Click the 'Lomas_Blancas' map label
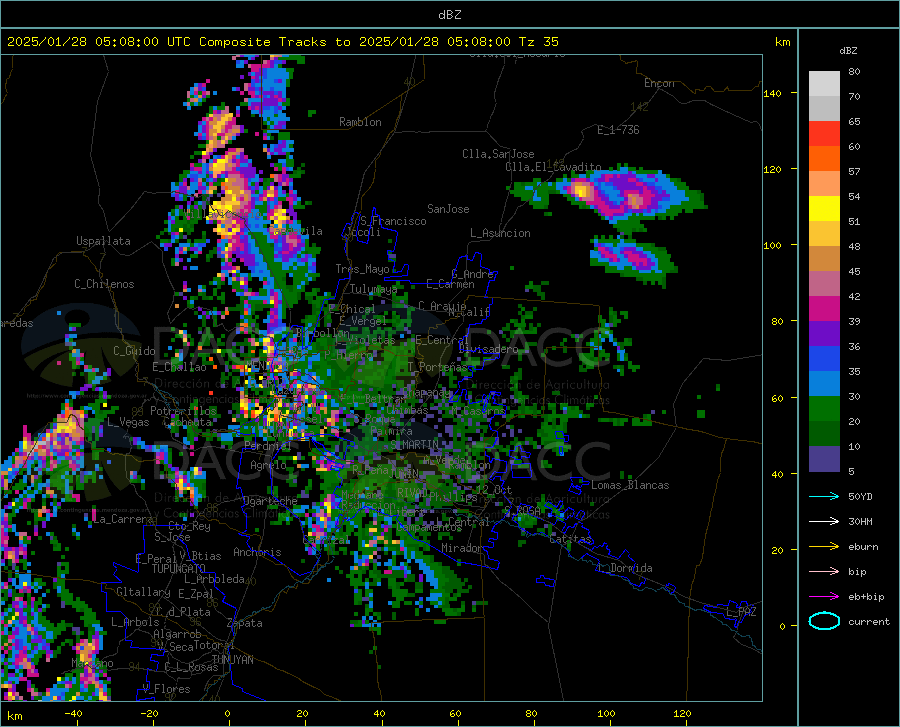Viewport: 900px width, 727px height. coord(630,485)
